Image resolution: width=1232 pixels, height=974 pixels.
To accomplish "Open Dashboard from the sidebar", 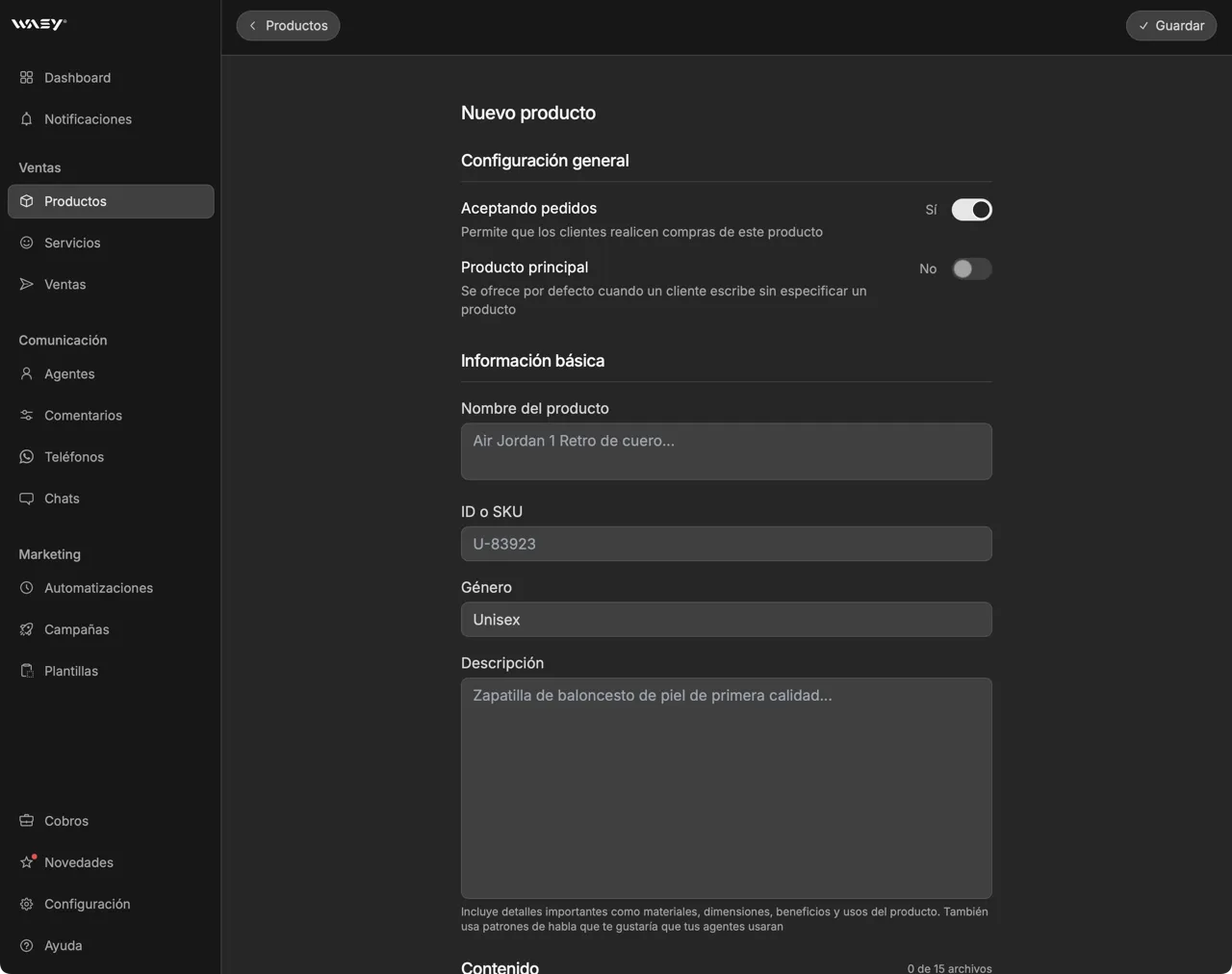I will coord(77,77).
